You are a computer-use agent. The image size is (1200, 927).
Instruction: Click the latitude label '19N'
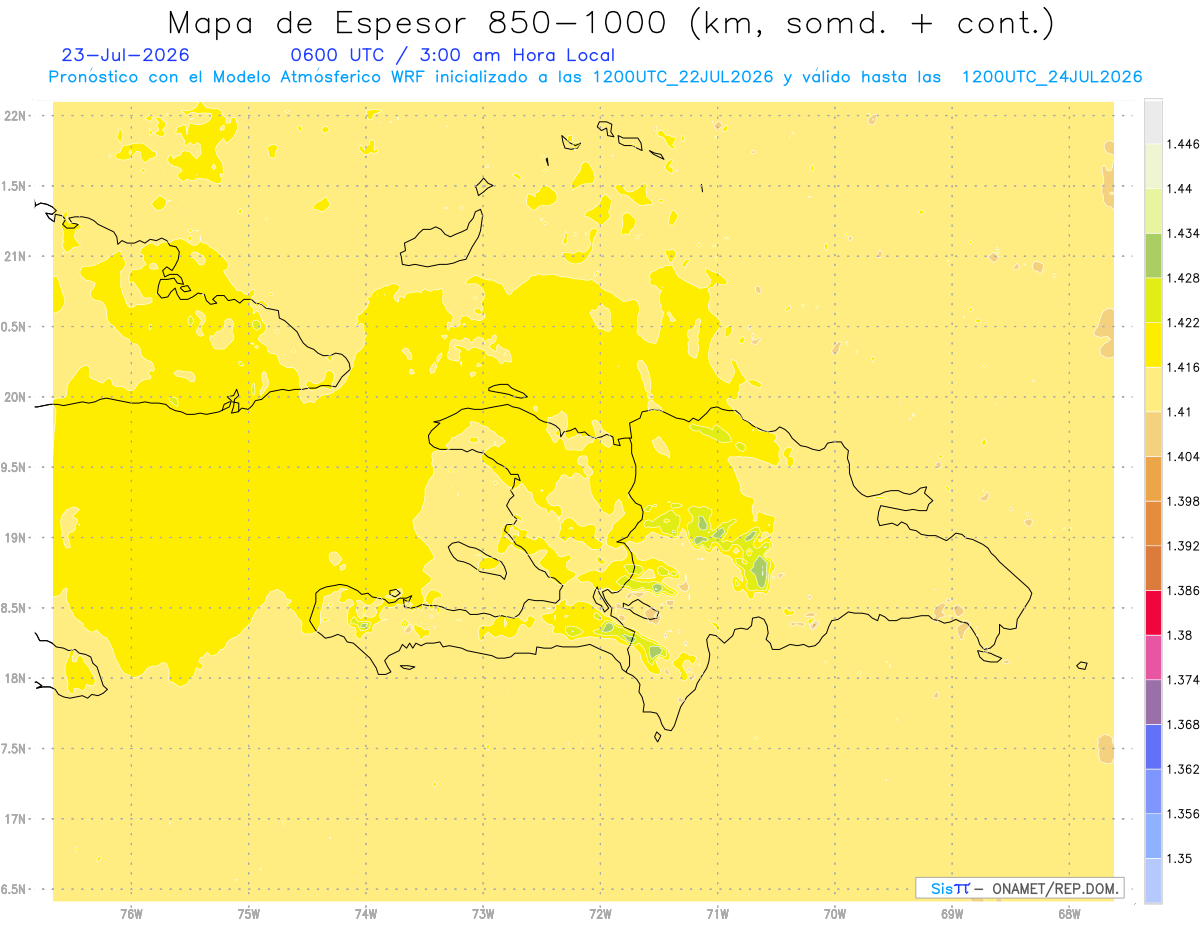16,538
